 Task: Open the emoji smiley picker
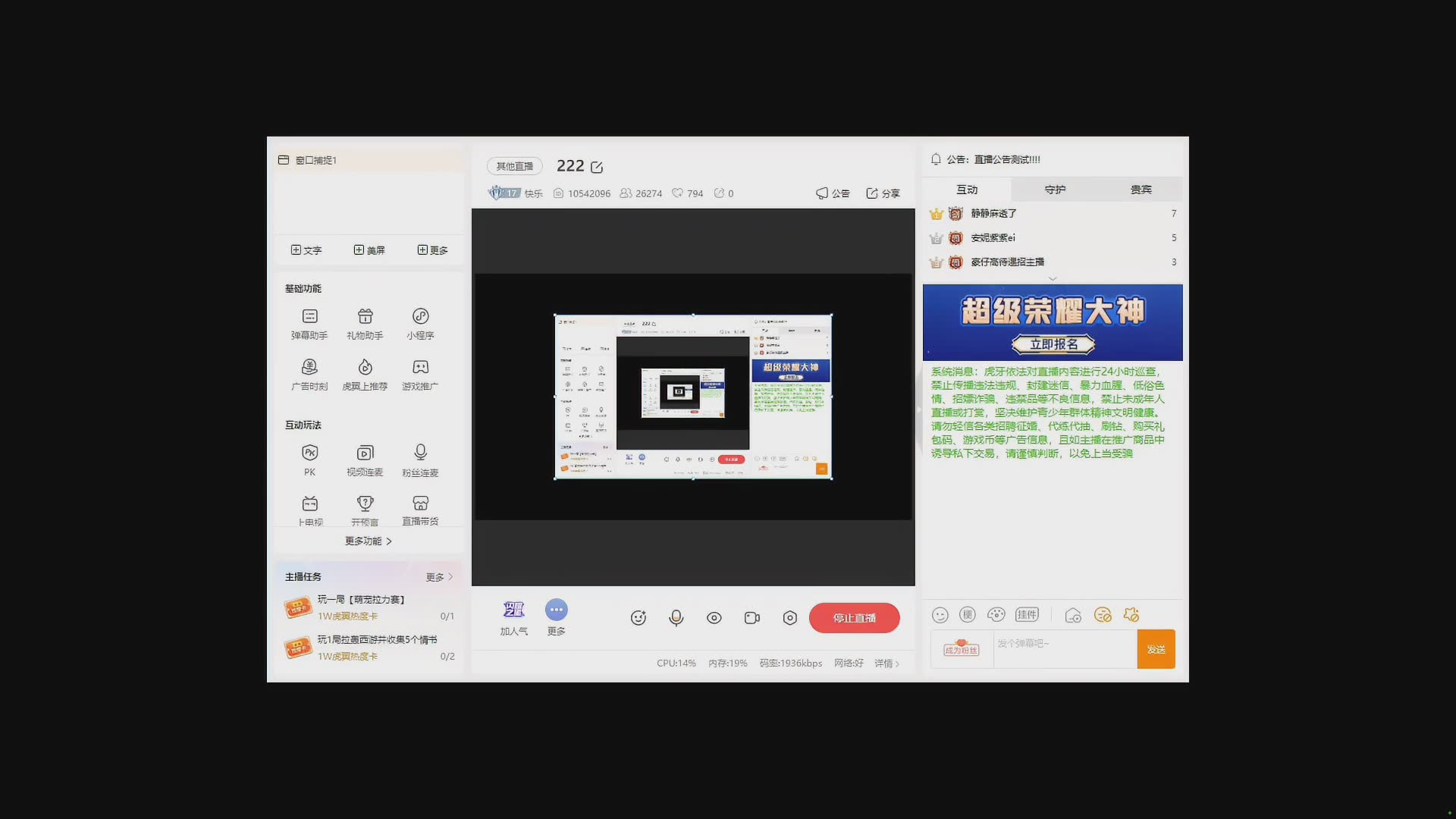[940, 615]
